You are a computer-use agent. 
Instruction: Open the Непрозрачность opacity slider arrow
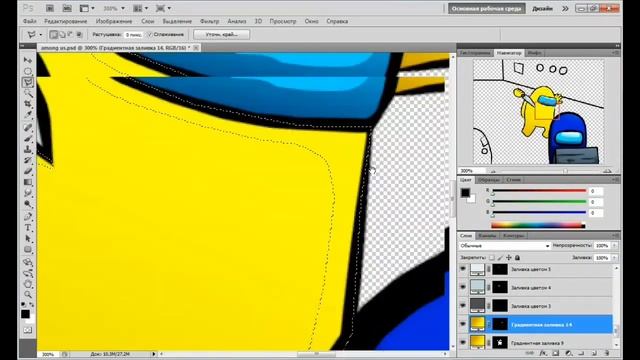[x=614, y=246]
